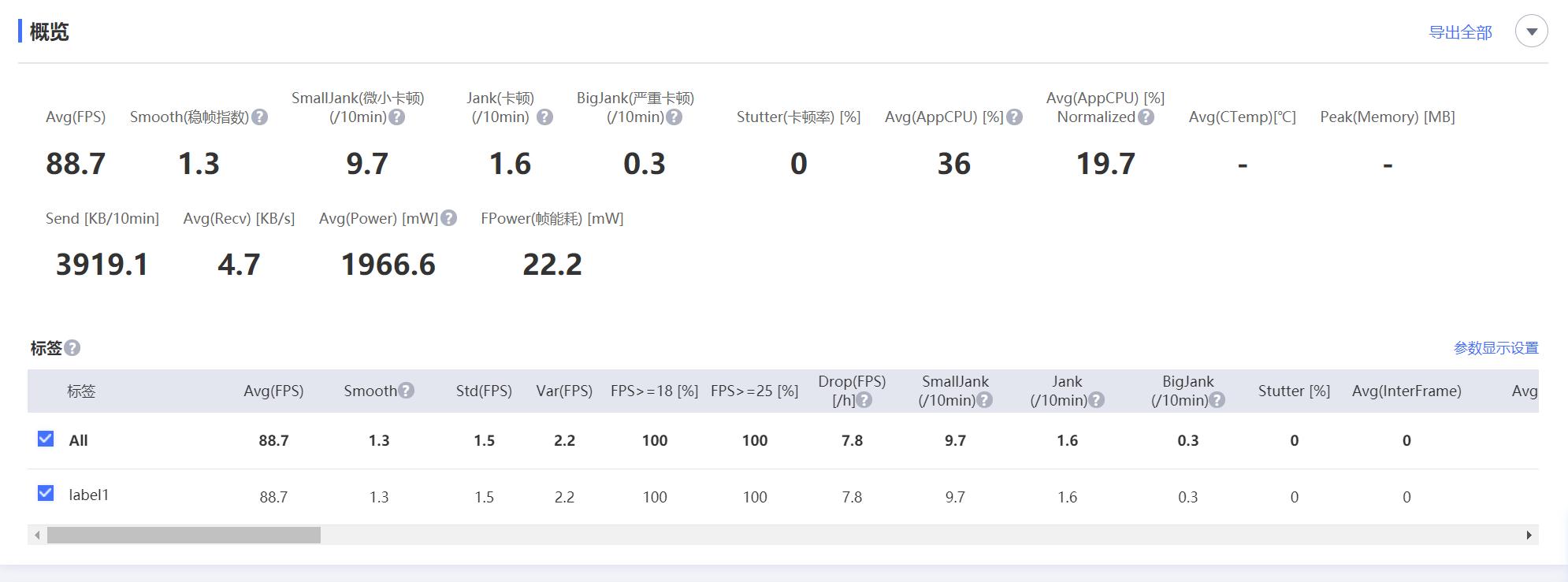Click help icon beside Jank(卡顿) overview metric

tap(544, 117)
